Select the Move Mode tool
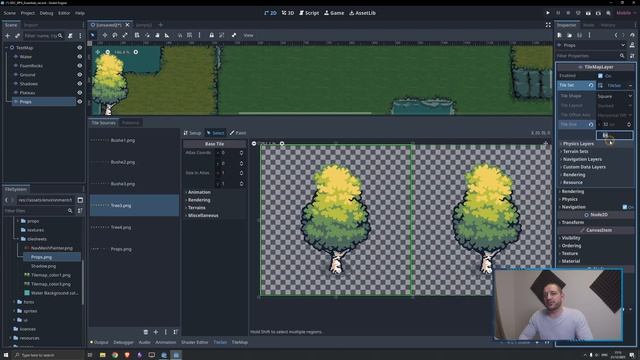The height and width of the screenshot is (360, 640). coord(105,35)
